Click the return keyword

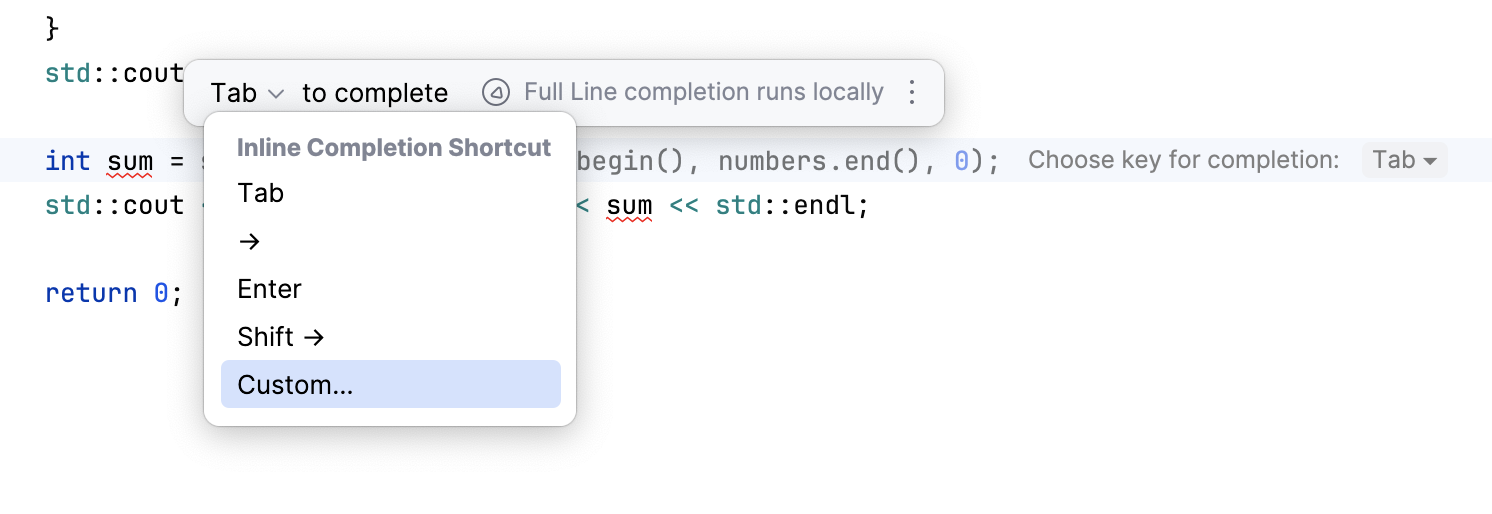[x=91, y=293]
